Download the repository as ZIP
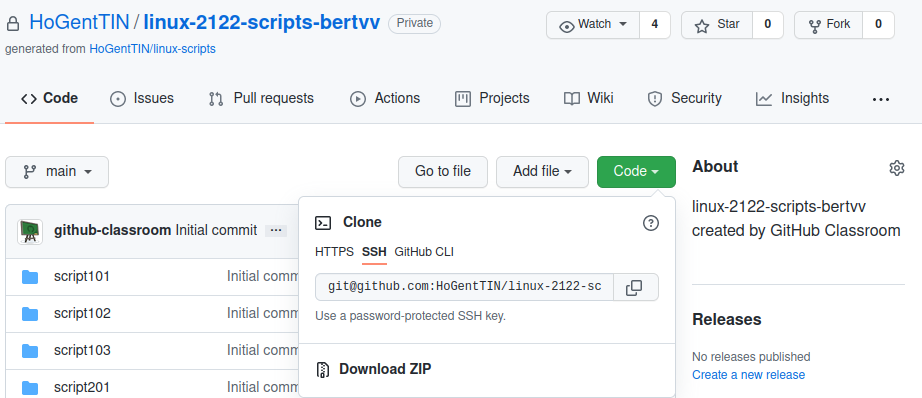Image resolution: width=922 pixels, height=398 pixels. coord(374,369)
